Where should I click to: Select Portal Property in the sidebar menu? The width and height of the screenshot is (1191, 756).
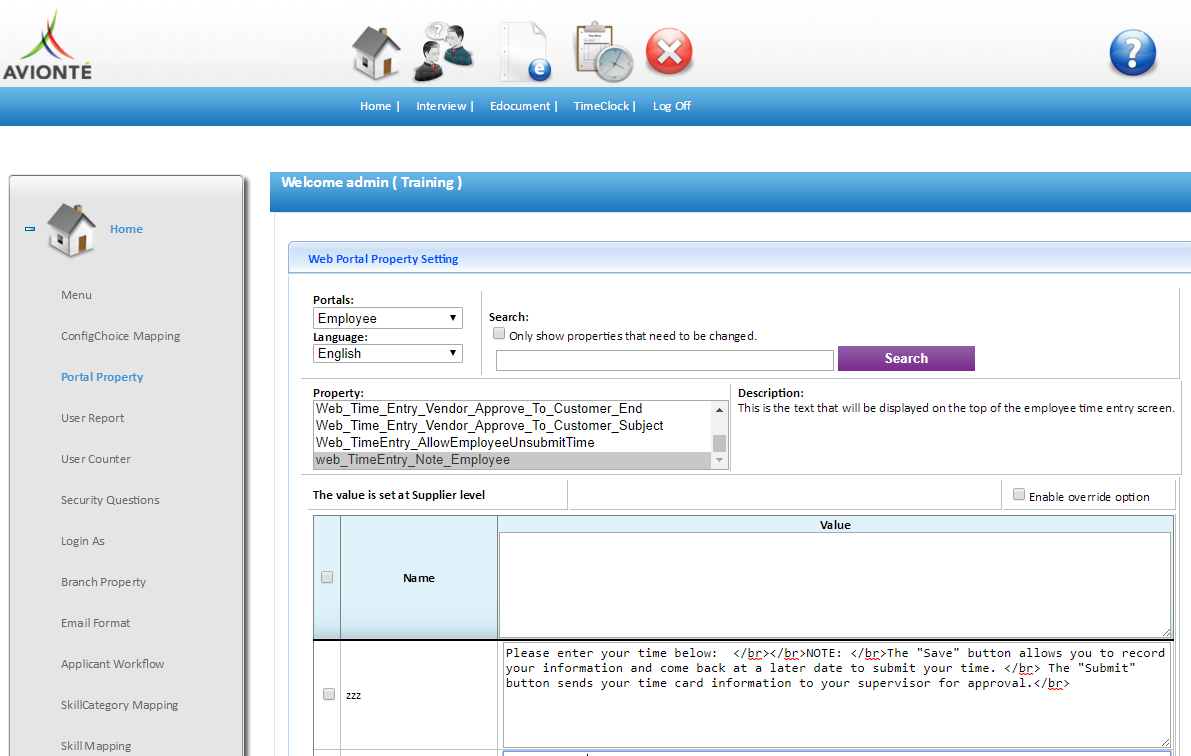click(x=102, y=377)
